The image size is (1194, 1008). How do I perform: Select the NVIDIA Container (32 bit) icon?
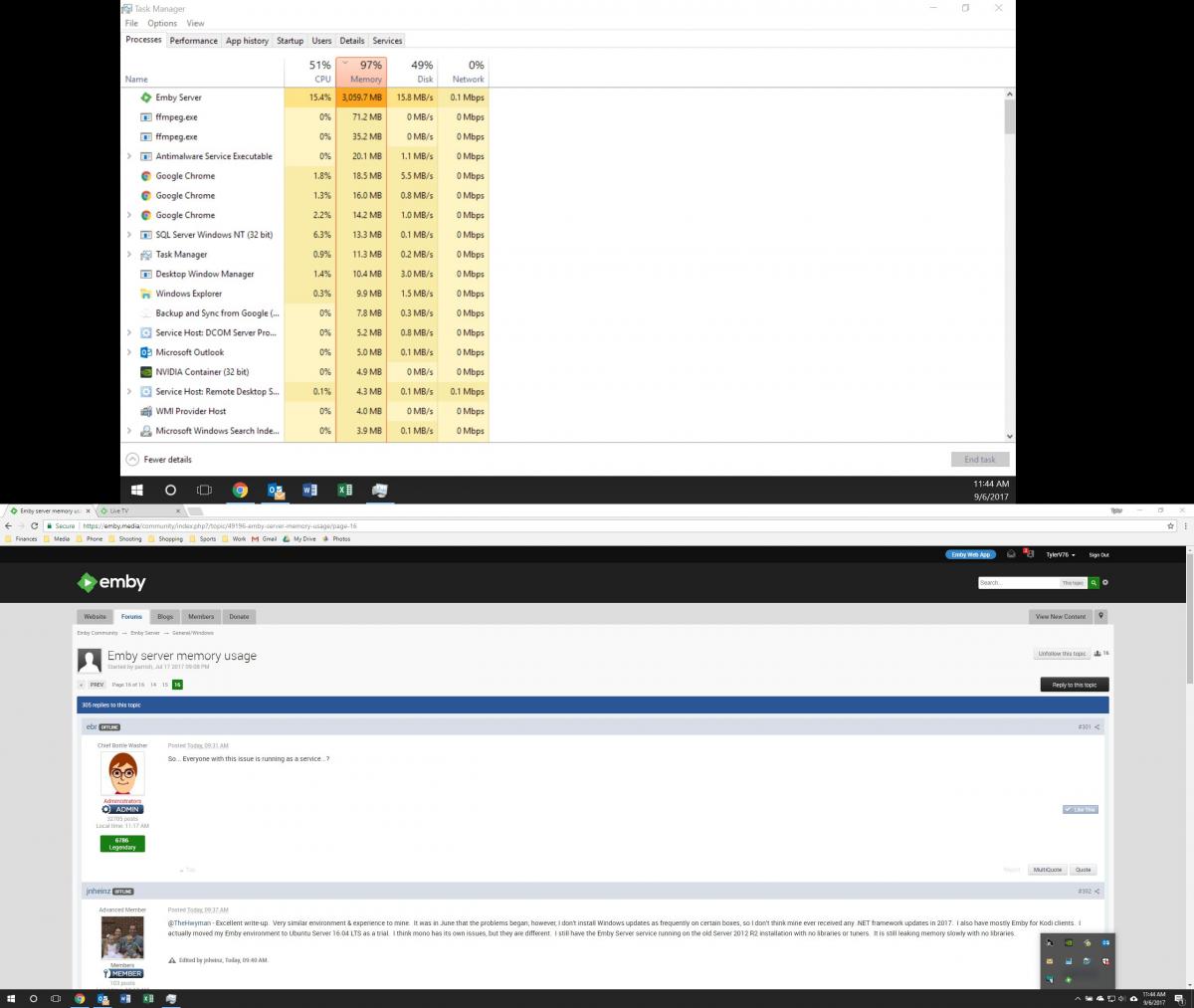146,372
